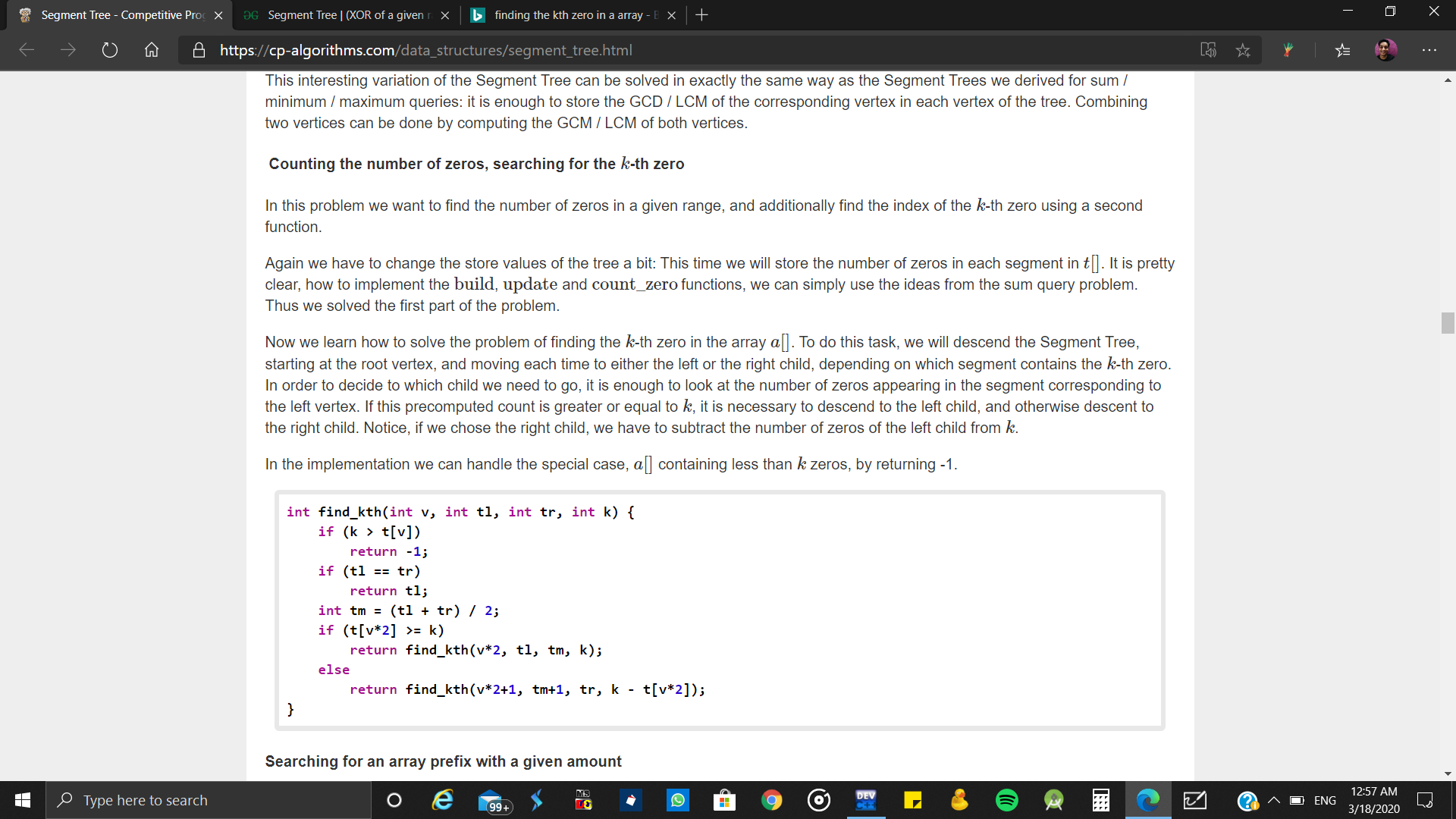
Task: Open the ENG language switcher in taskbar
Action: click(1325, 800)
